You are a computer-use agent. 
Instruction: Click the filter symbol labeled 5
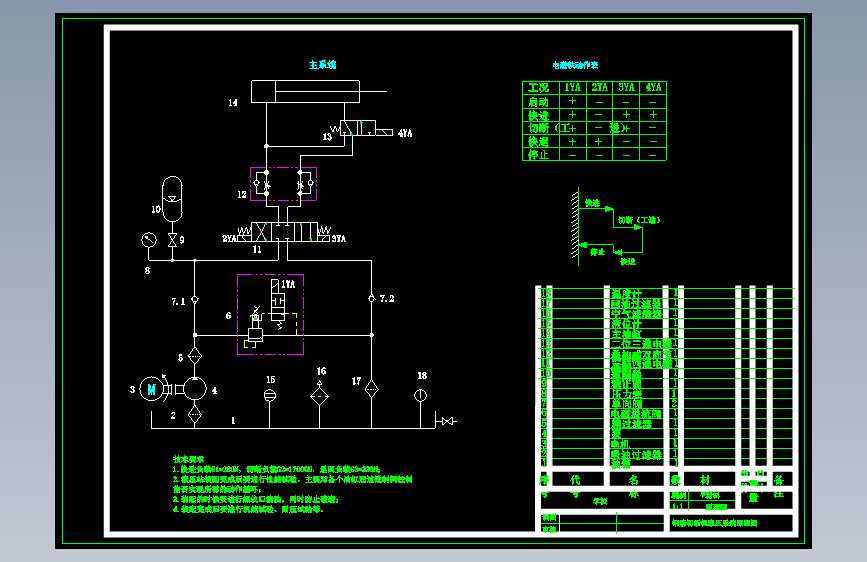[x=195, y=356]
